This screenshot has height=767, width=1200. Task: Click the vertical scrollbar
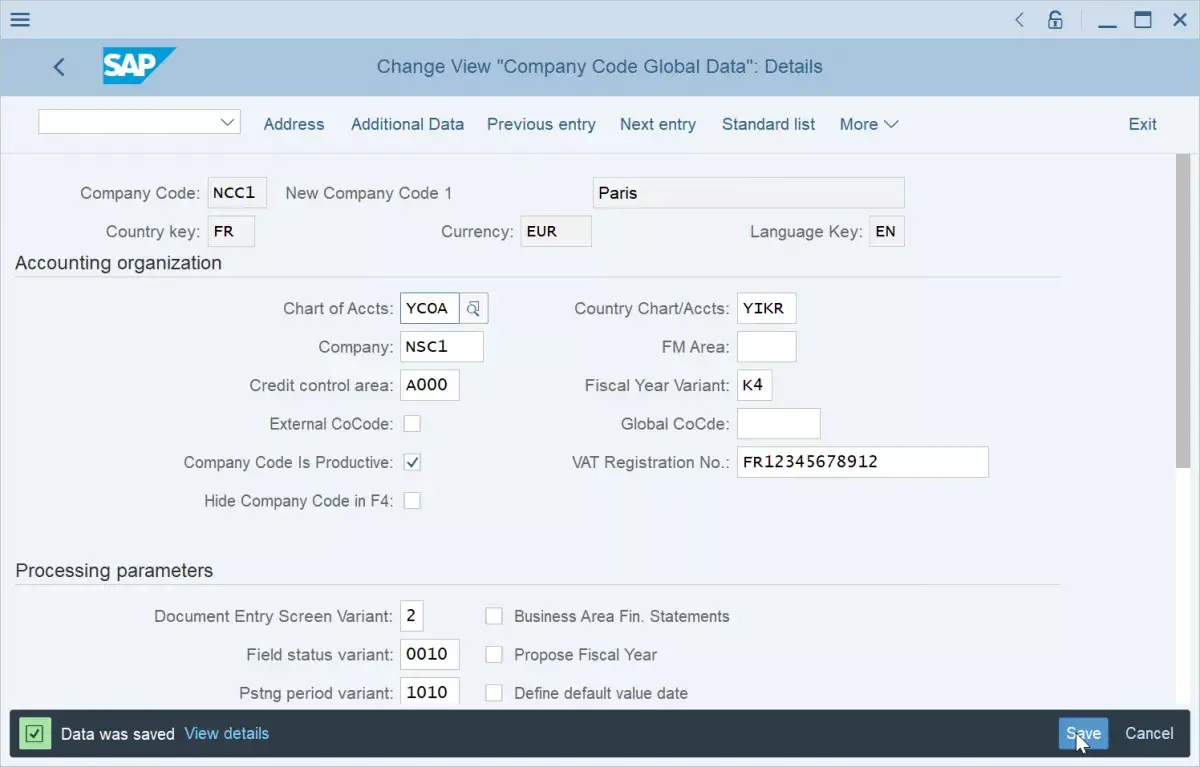pyautogui.click(x=1183, y=310)
